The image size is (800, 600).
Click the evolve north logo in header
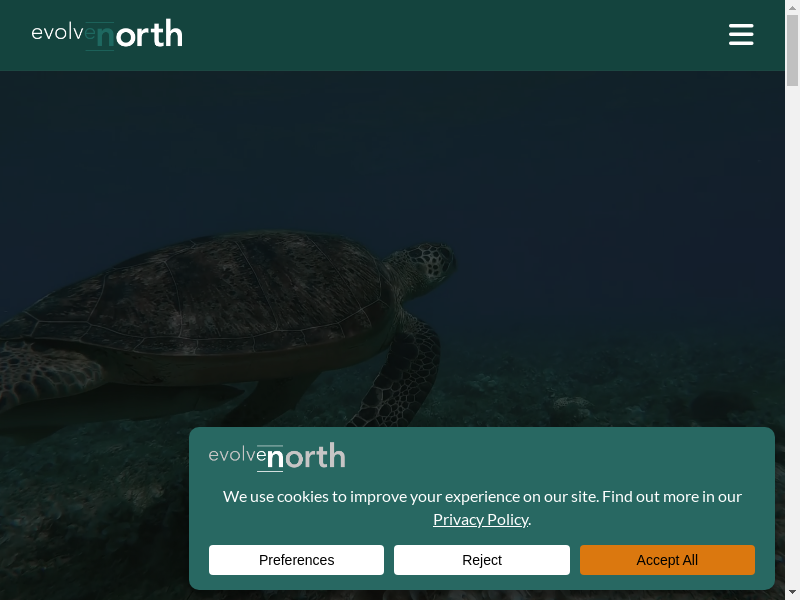click(107, 35)
